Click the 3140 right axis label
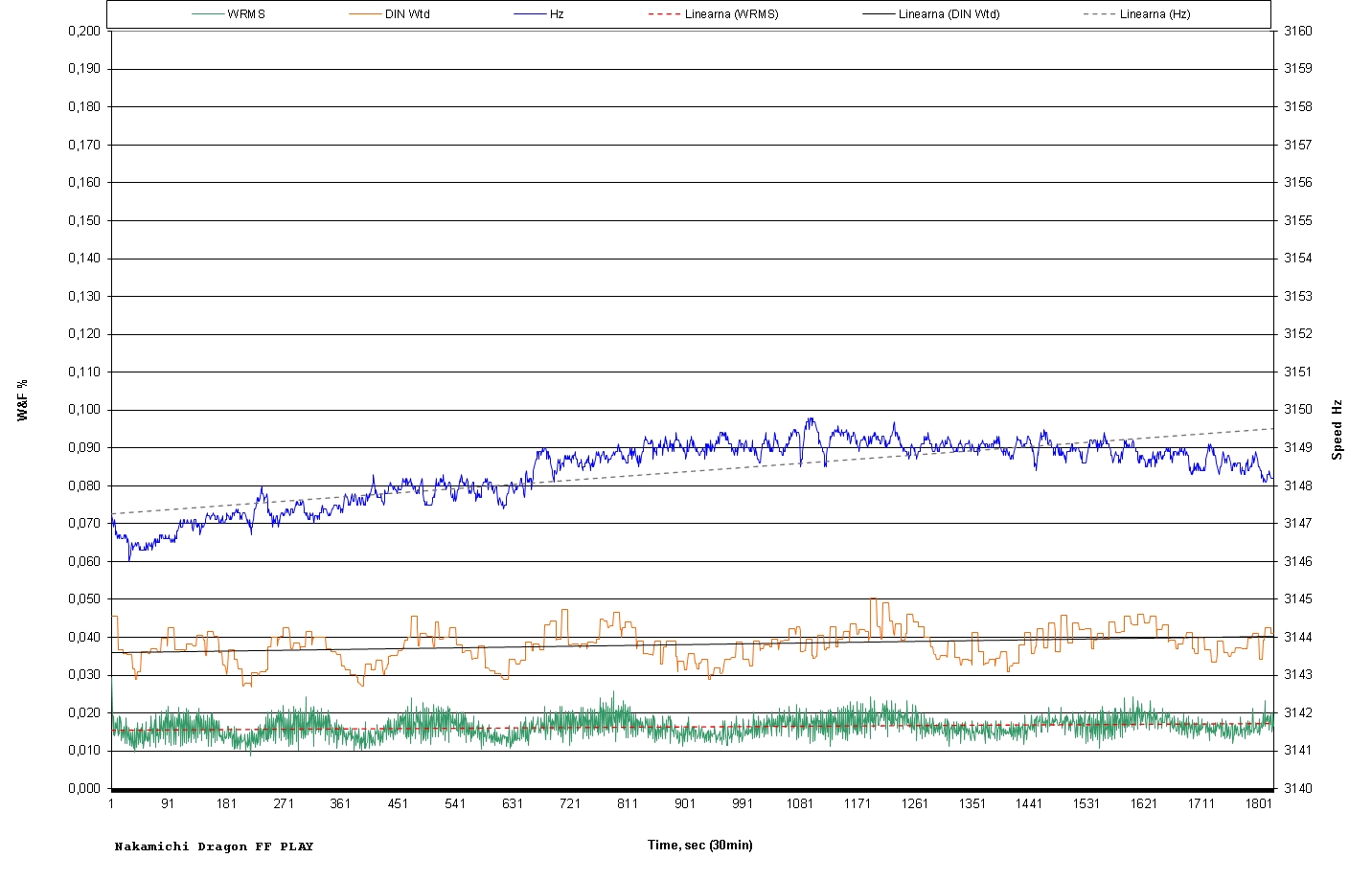The height and width of the screenshot is (880, 1372). pos(1298,789)
